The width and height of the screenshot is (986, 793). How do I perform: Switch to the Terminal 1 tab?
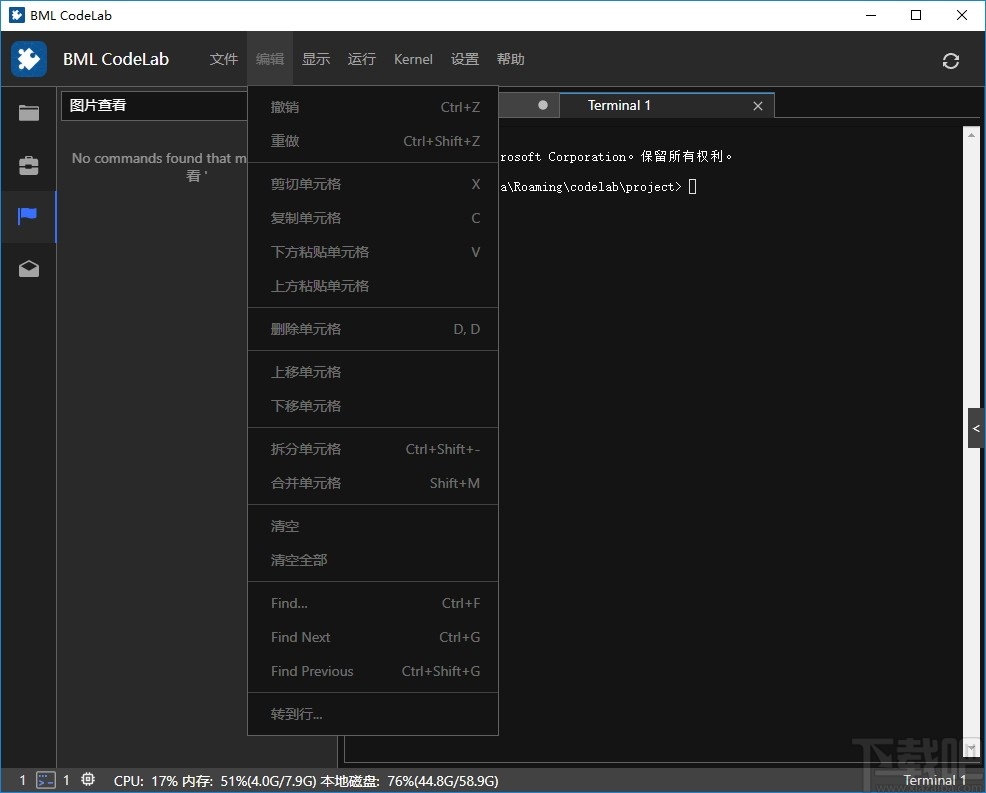coord(619,105)
